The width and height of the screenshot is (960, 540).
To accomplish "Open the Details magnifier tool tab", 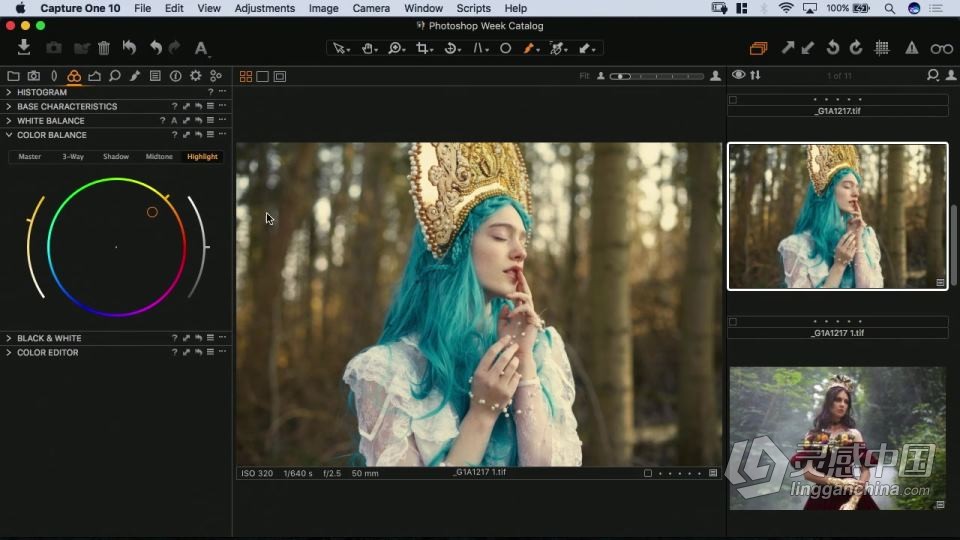I will (x=114, y=76).
